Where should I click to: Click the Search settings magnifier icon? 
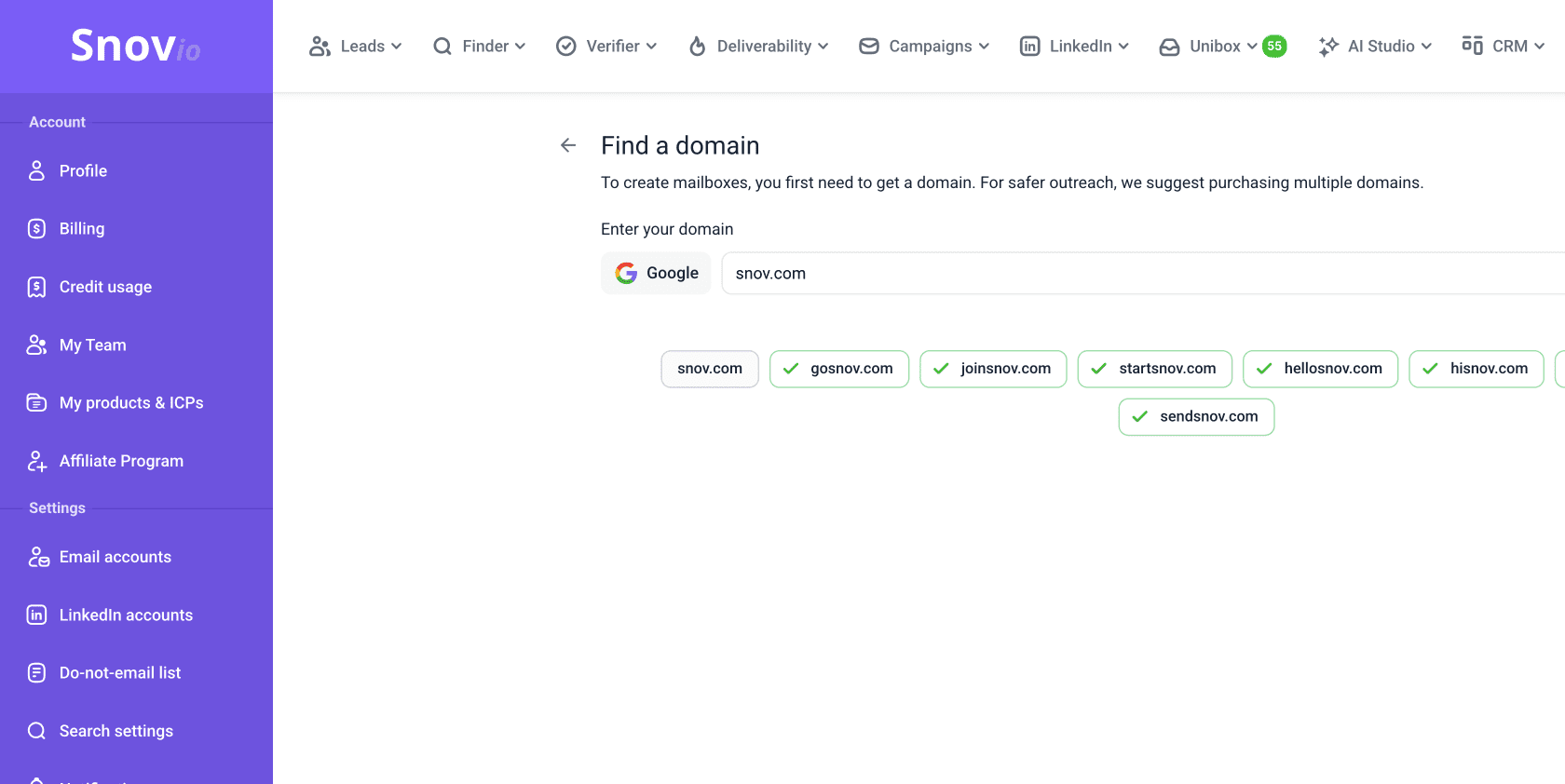point(36,731)
